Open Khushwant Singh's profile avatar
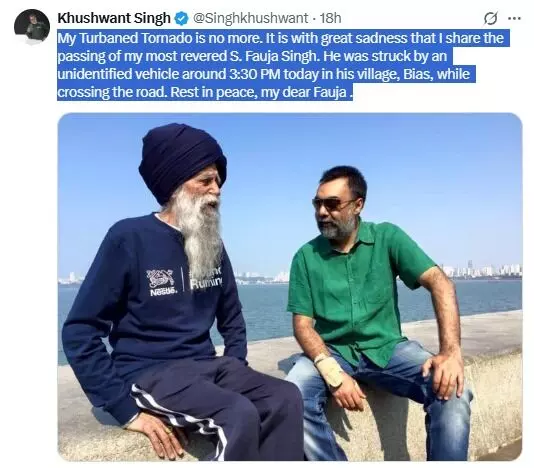This screenshot has height=468, width=534. coord(32,27)
